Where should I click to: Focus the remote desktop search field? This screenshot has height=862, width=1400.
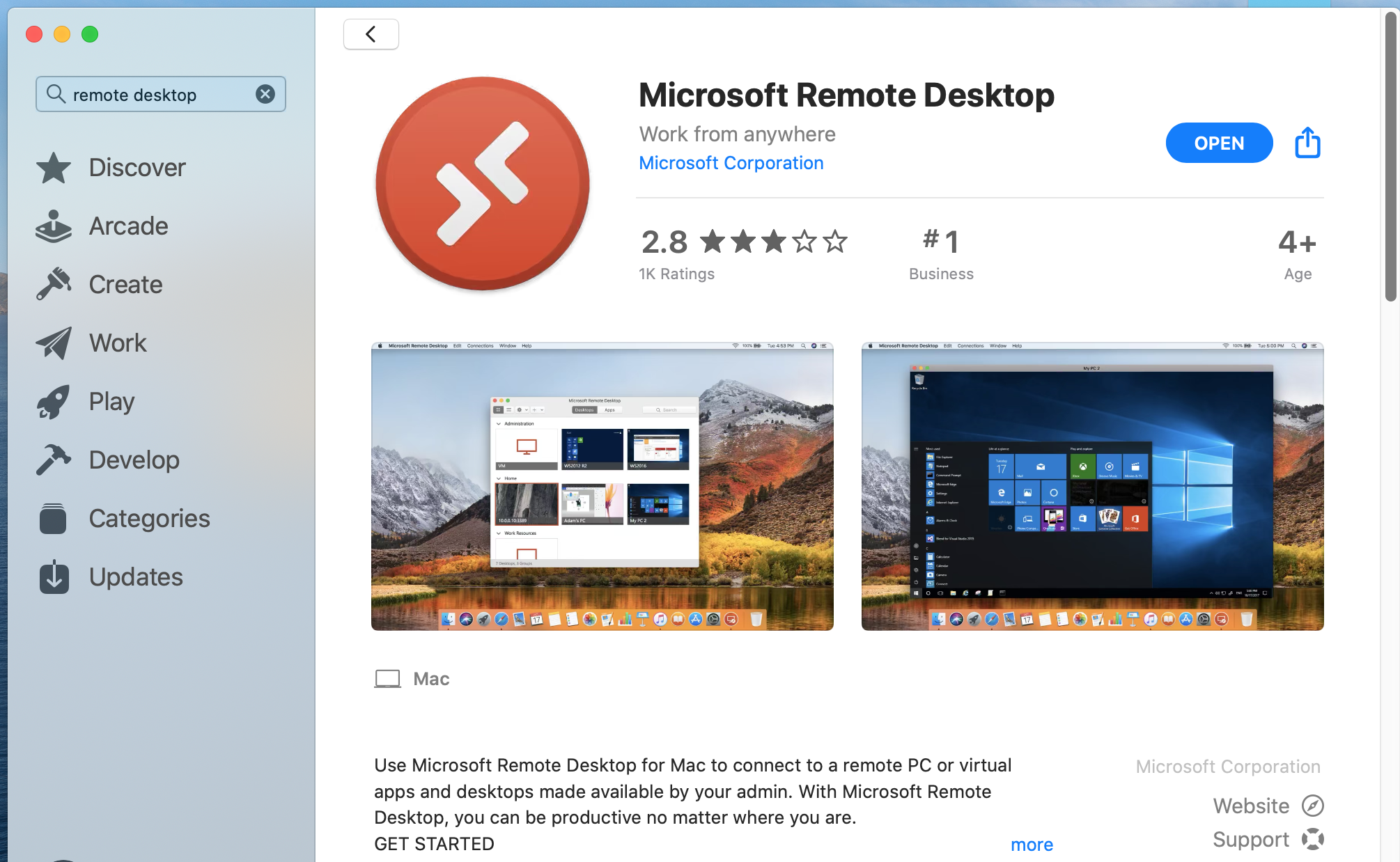pos(161,94)
